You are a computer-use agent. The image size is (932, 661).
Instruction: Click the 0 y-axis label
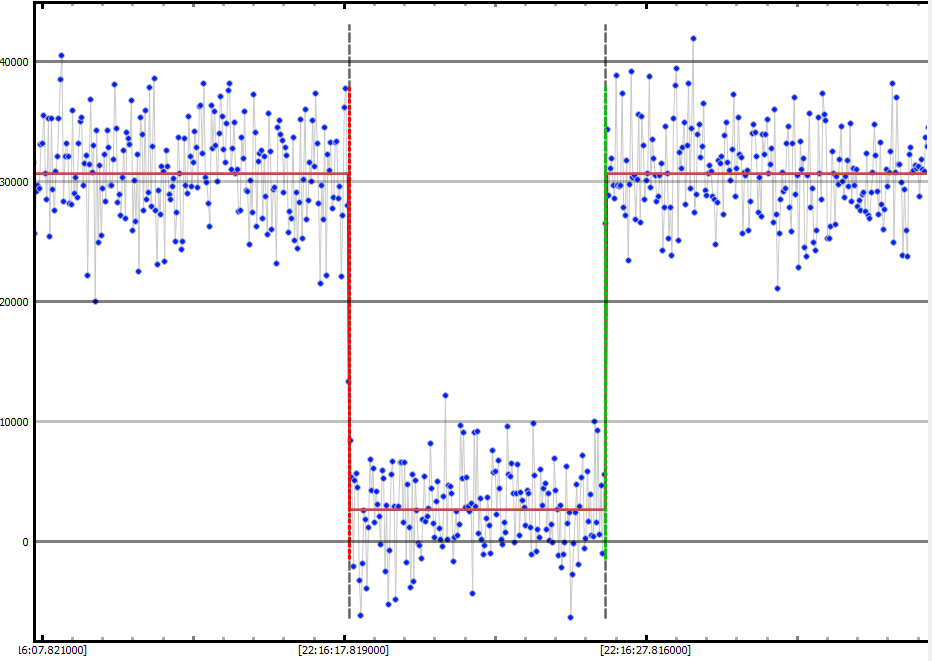[x=26, y=542]
